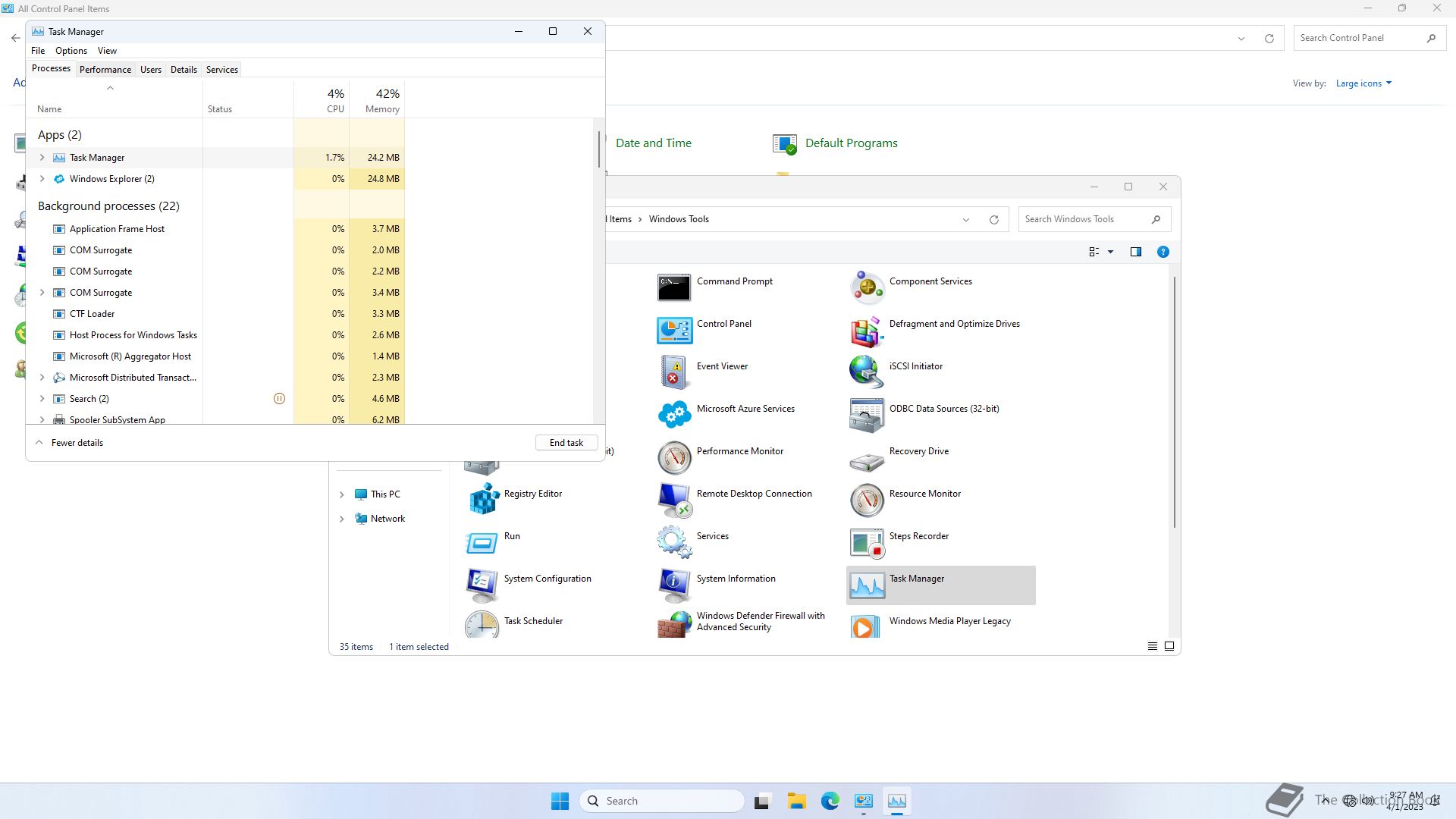
Task: Open Windows Tools address bar history dropdown
Action: [x=965, y=220]
